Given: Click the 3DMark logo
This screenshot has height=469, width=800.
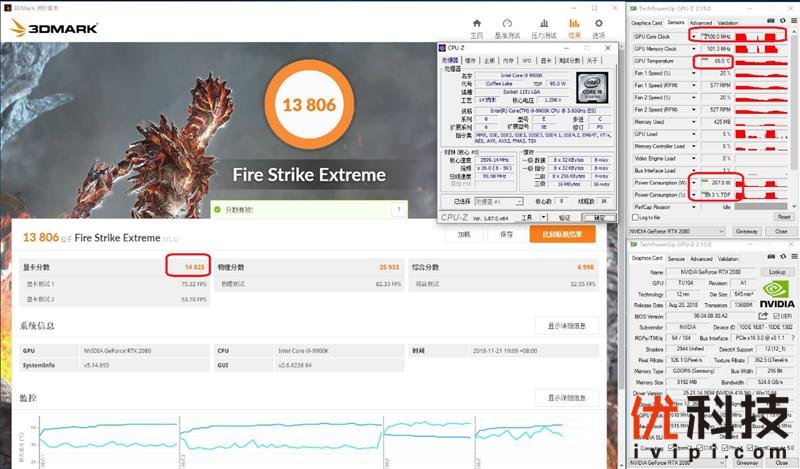Looking at the screenshot, I should coord(54,28).
